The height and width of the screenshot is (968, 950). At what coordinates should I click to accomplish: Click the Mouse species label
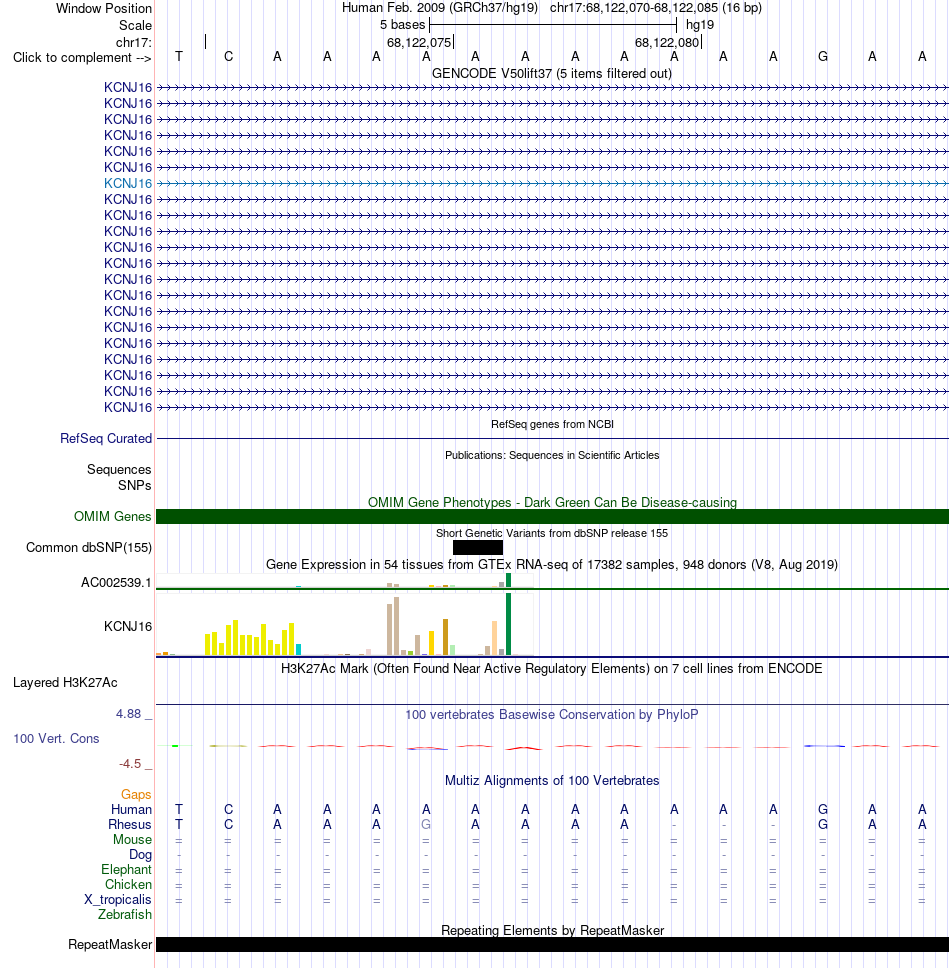click(132, 840)
